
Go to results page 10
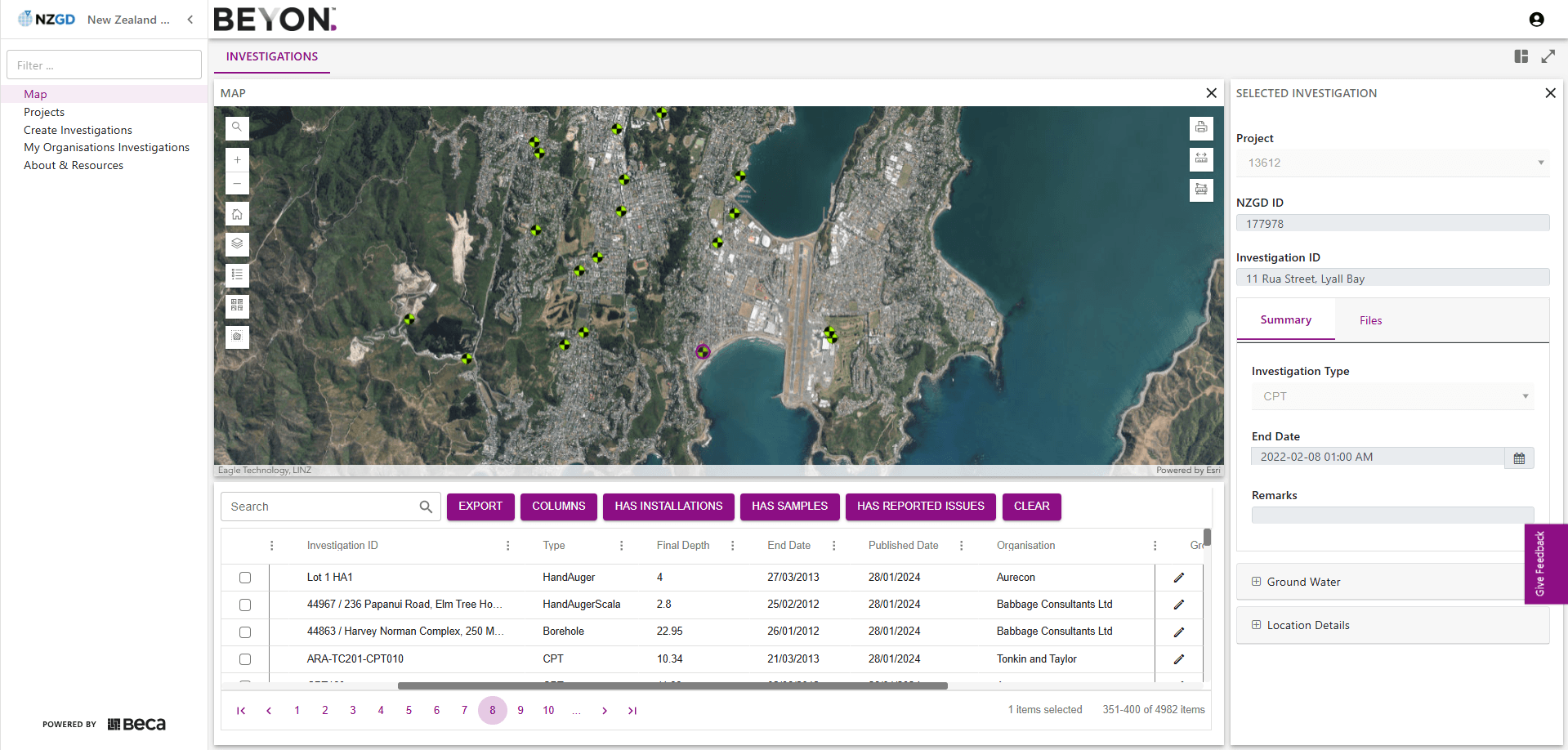pos(548,710)
